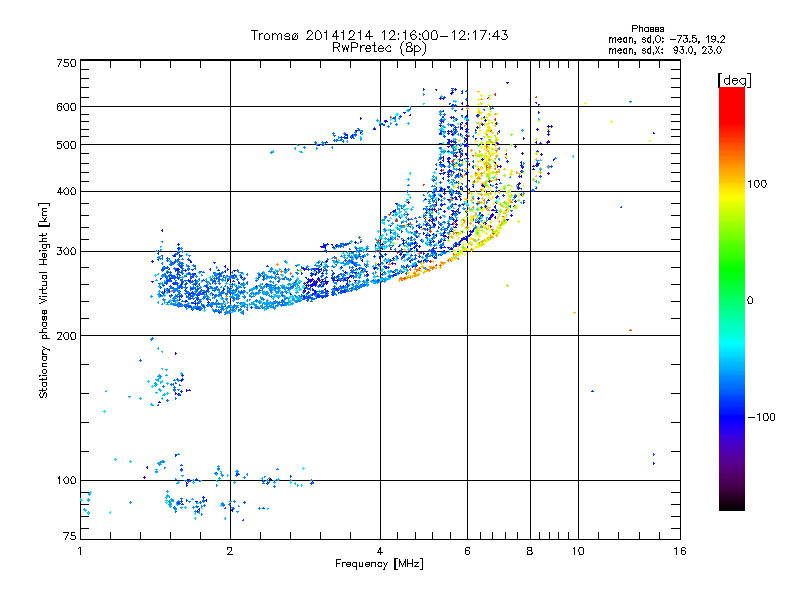Click the plot title 'Tromsø 20141214 12:16:00-12:17:43'
Screen dimensions: 800x600
[379, 35]
